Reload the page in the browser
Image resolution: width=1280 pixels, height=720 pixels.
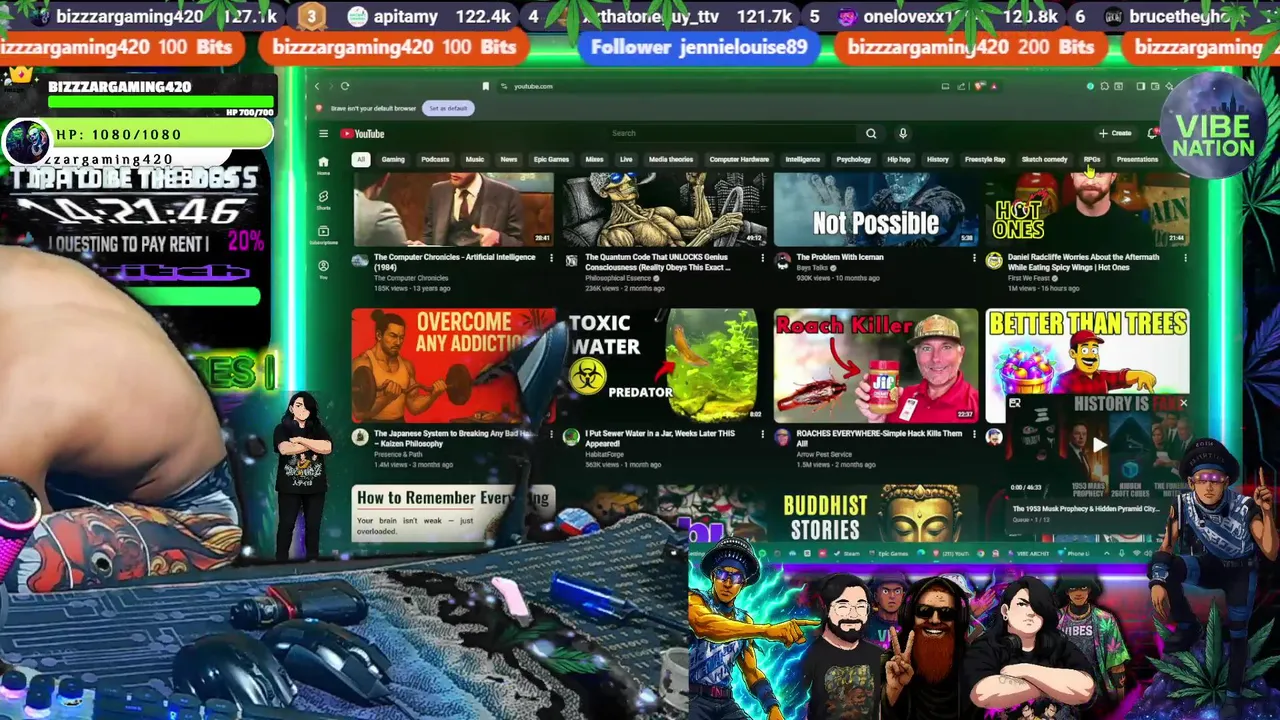point(345,87)
